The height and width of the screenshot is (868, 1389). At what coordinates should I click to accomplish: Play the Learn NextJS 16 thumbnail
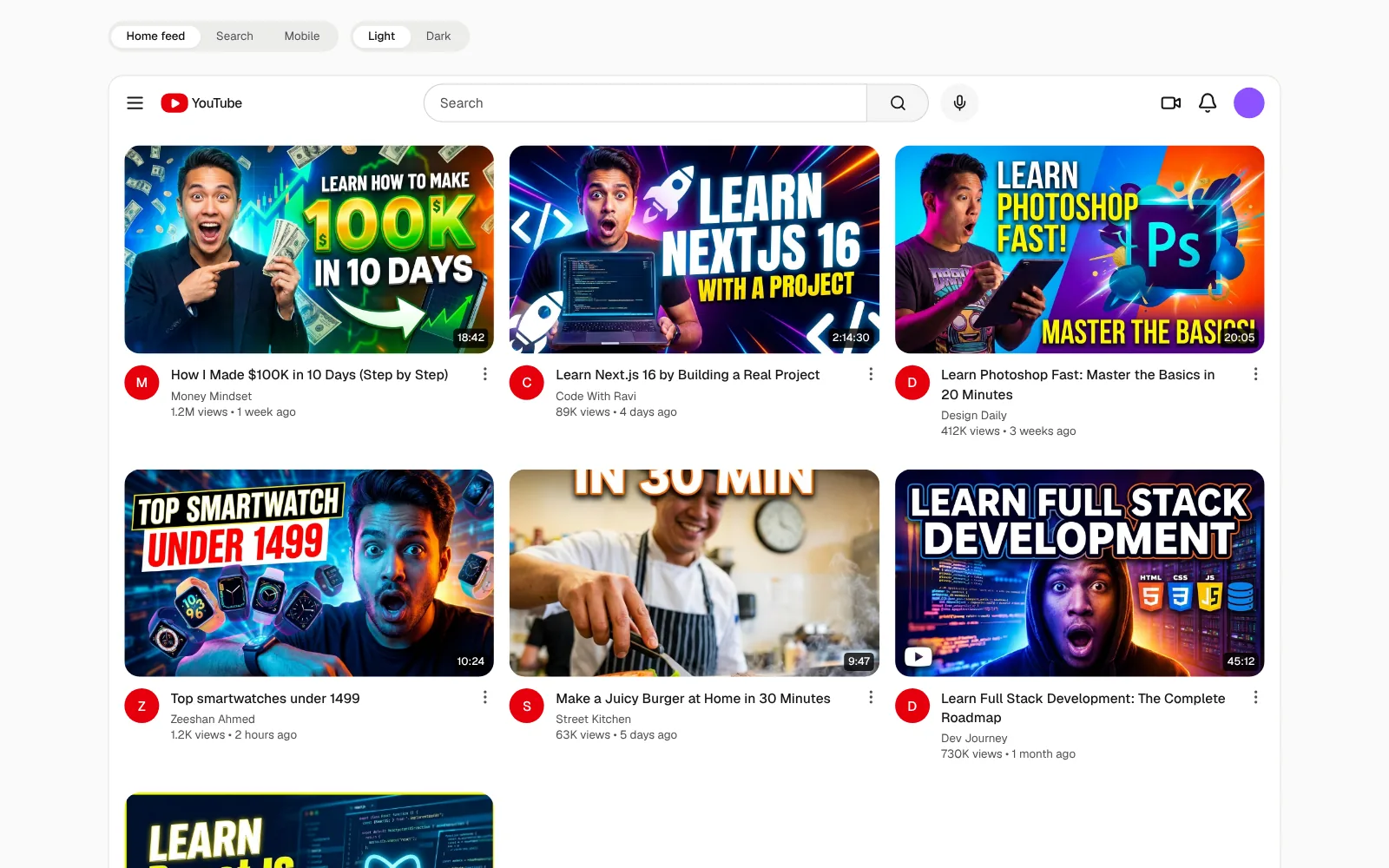click(694, 249)
